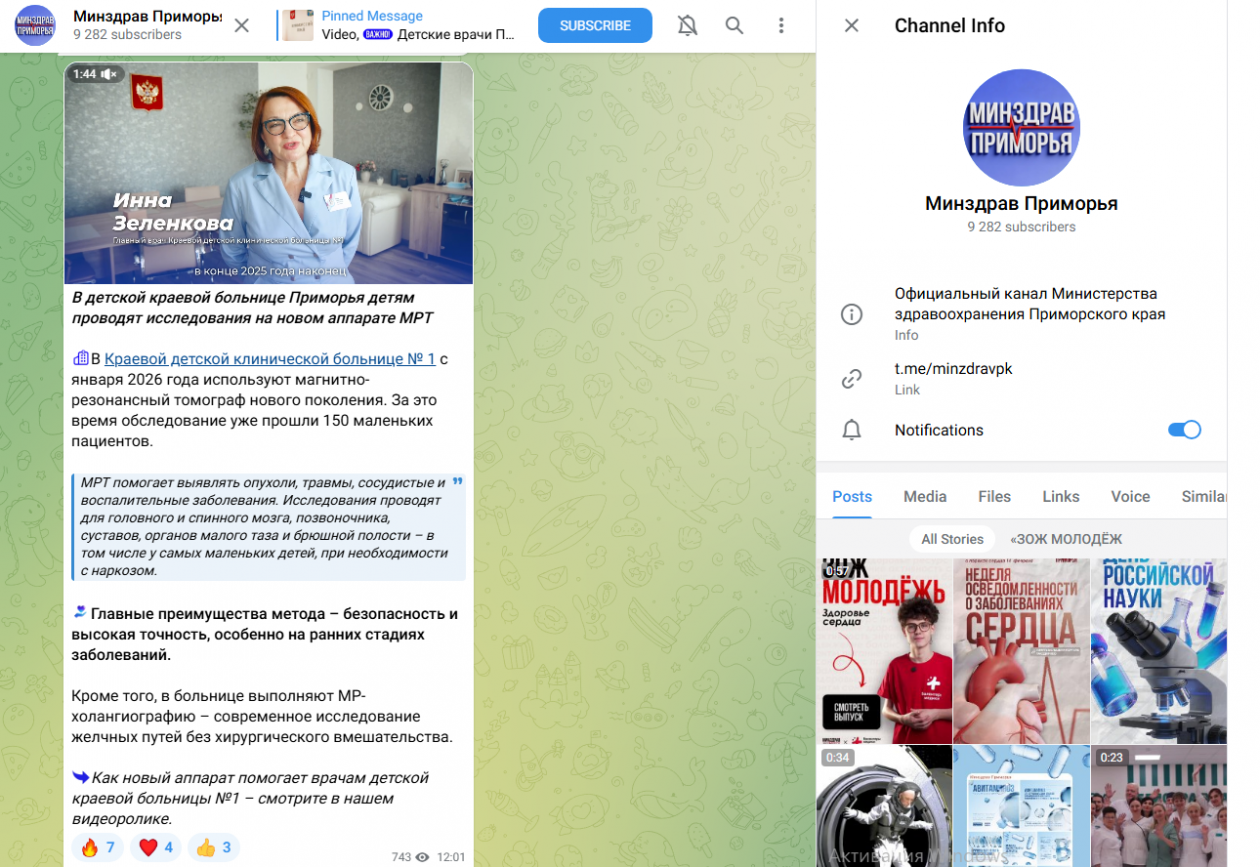The height and width of the screenshot is (867, 1260).
Task: Open the Links tab
Action: coord(1060,496)
